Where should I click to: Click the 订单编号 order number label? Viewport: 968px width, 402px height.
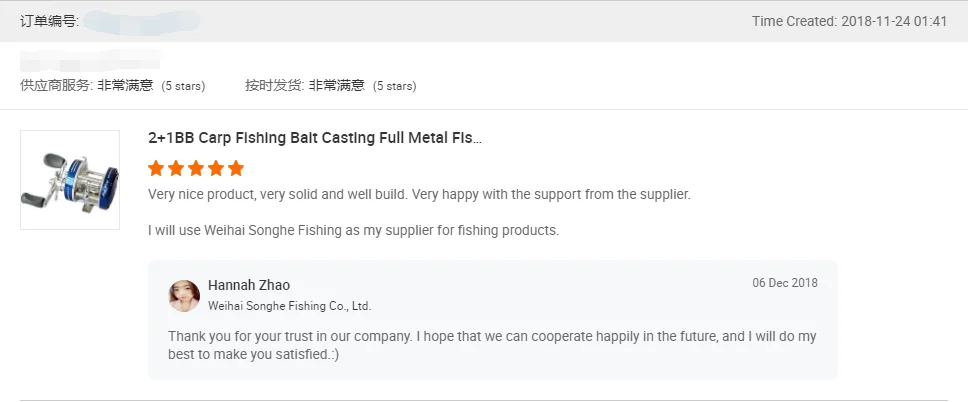coord(49,21)
